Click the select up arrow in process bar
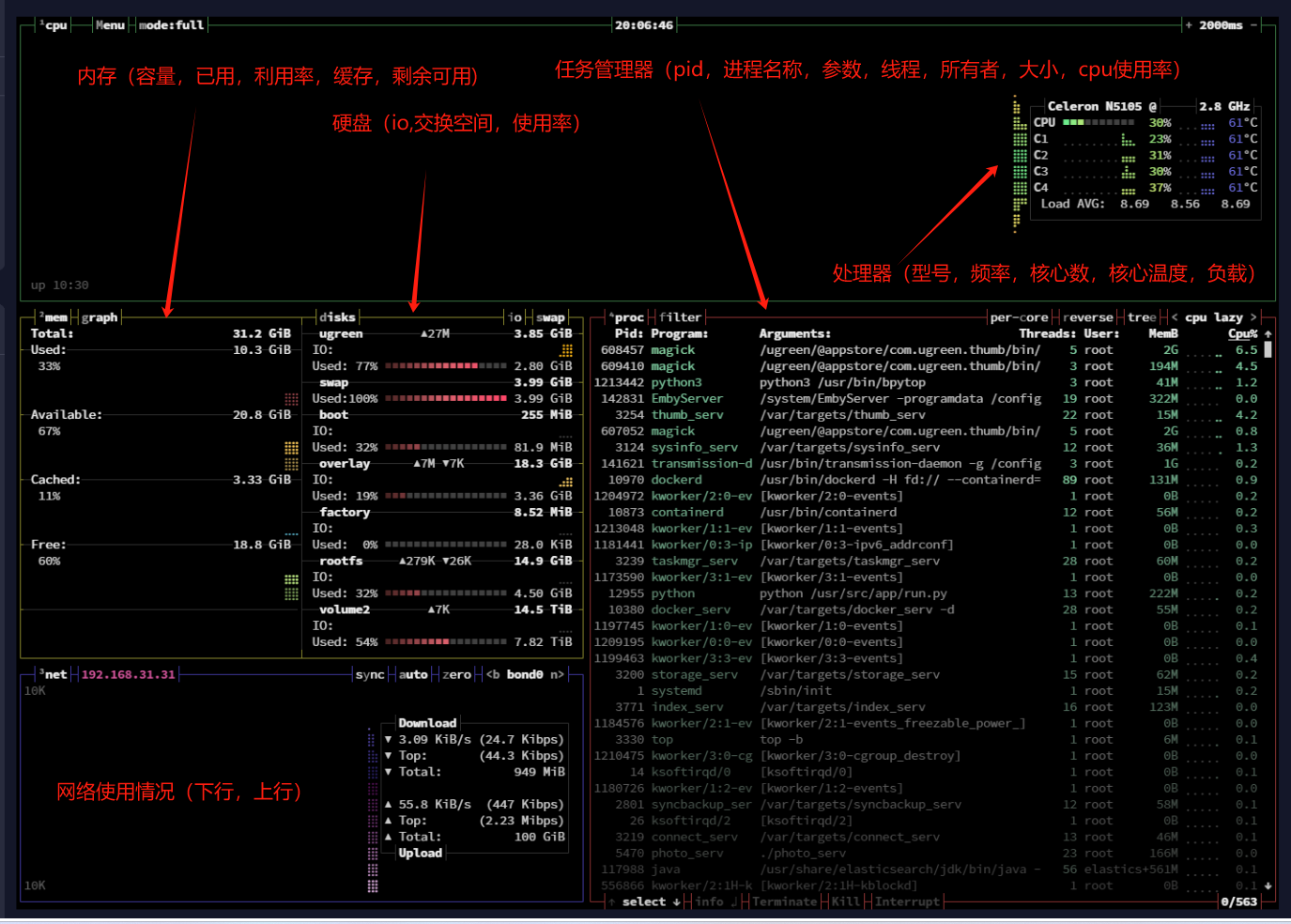The image size is (1291, 924). pos(612,901)
